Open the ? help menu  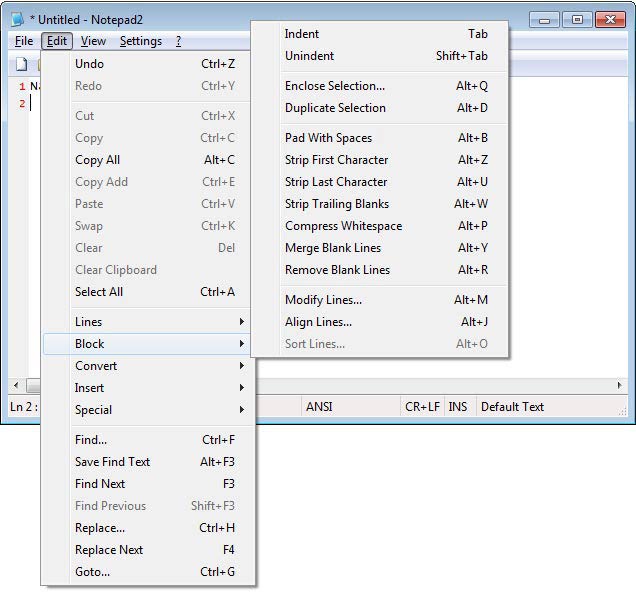pyautogui.click(x=178, y=41)
